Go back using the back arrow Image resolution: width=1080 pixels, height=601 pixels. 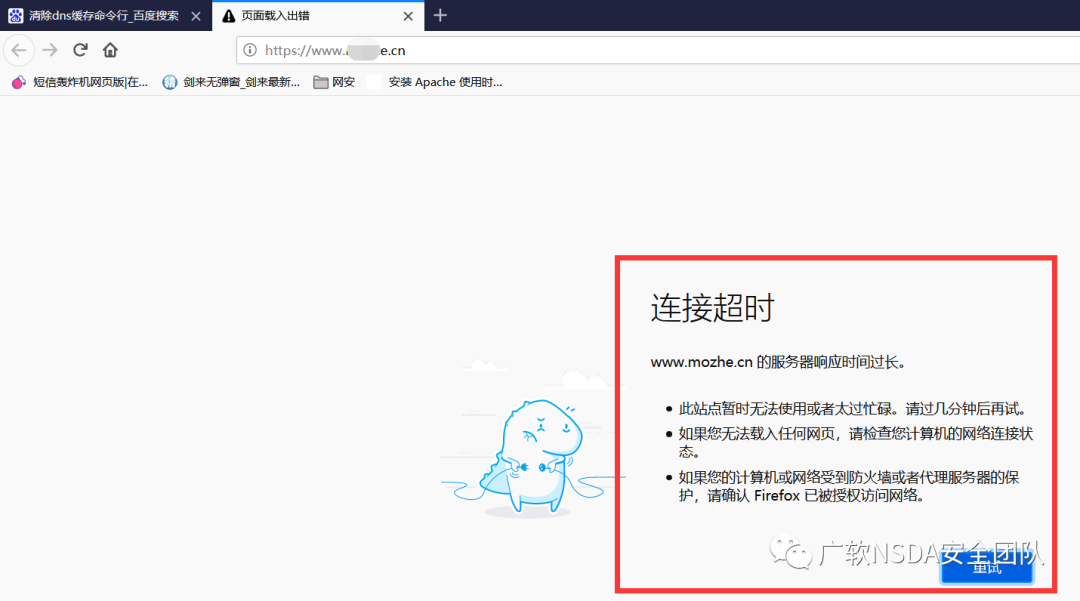tap(19, 50)
